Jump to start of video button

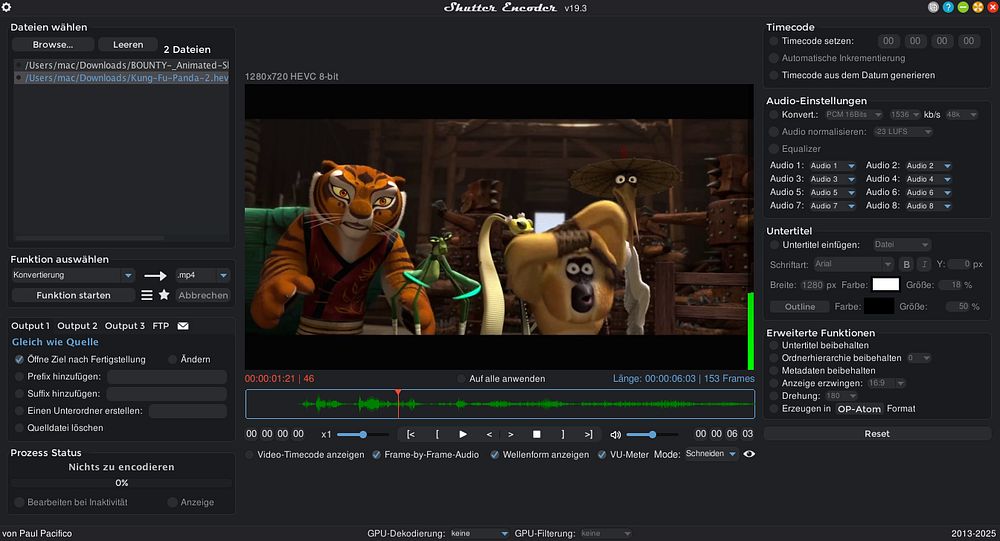point(411,434)
